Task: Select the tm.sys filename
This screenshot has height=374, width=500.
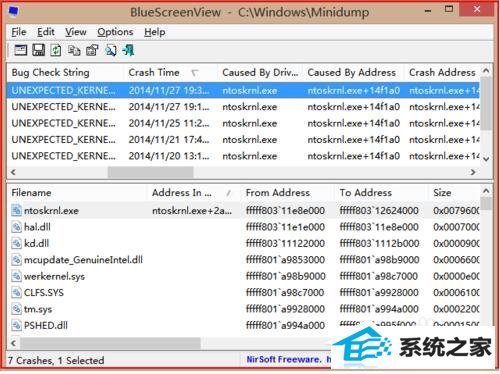Action: coord(38,309)
